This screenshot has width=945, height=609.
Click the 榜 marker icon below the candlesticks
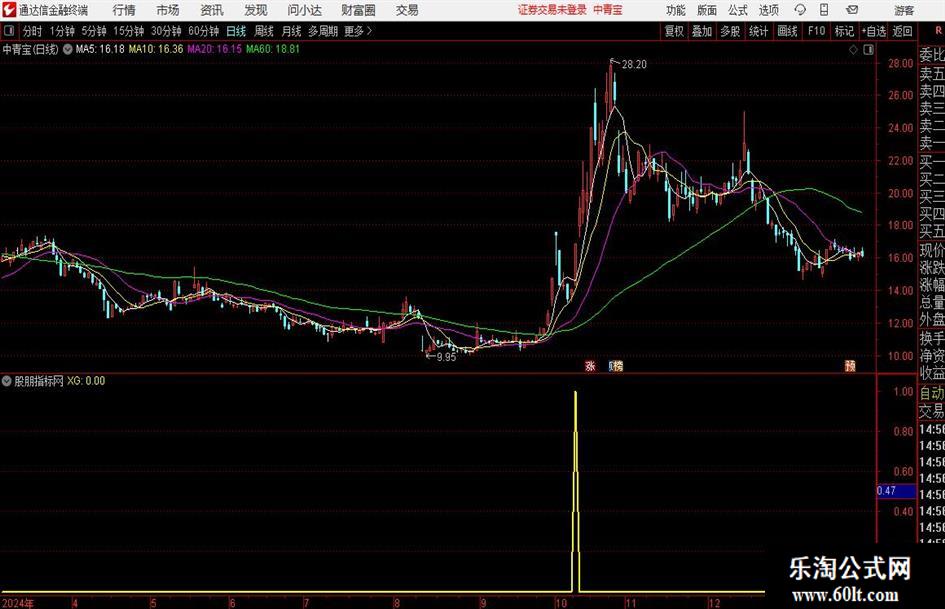coord(616,366)
